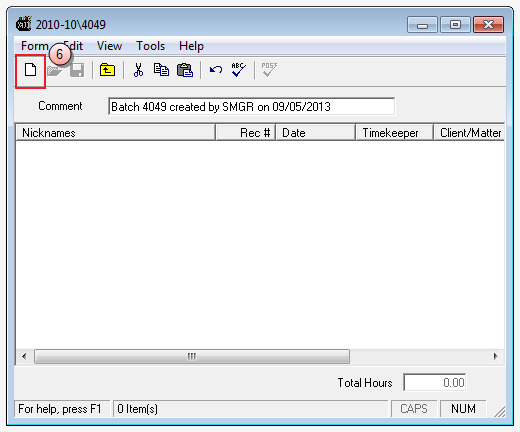Click inside the Comment text field
Viewport: 520px width, 432px height.
252,107
